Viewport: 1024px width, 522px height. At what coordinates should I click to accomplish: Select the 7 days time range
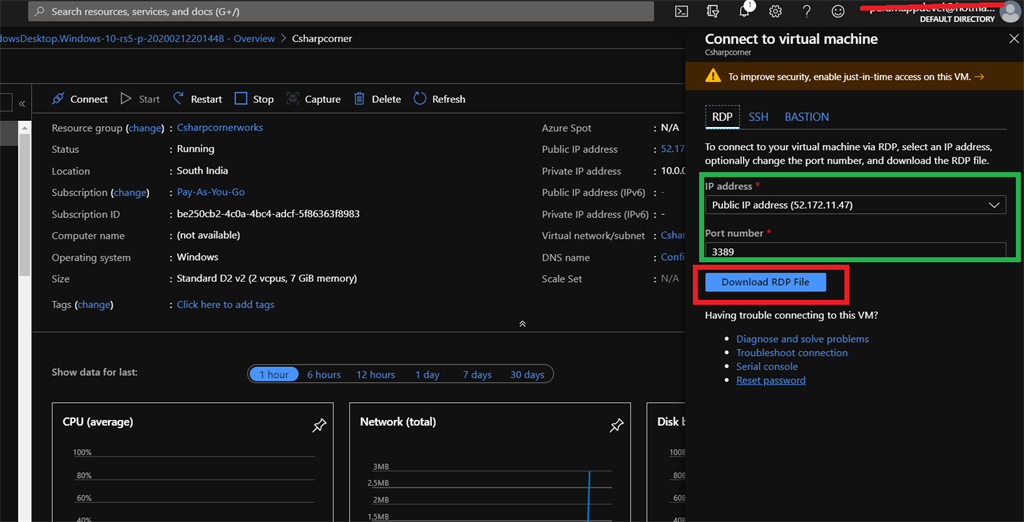coord(477,374)
